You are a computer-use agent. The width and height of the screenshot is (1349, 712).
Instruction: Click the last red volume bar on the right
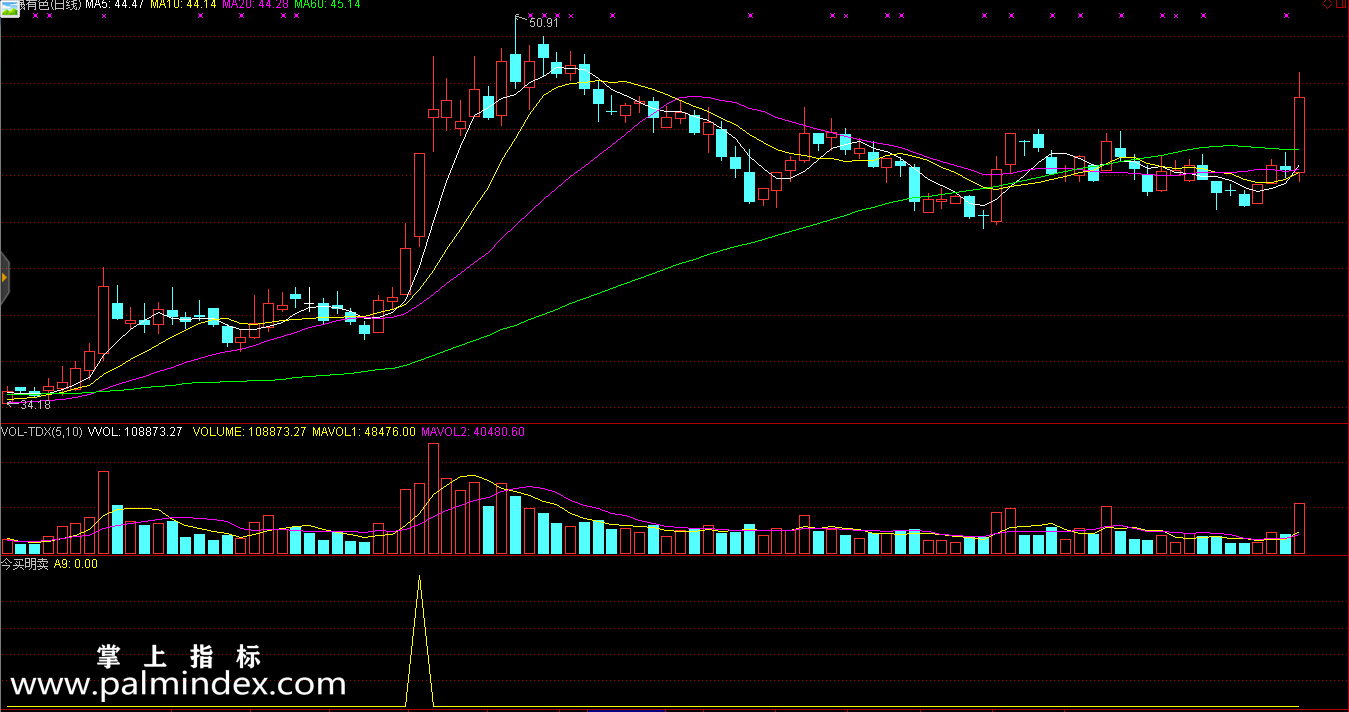point(1300,529)
